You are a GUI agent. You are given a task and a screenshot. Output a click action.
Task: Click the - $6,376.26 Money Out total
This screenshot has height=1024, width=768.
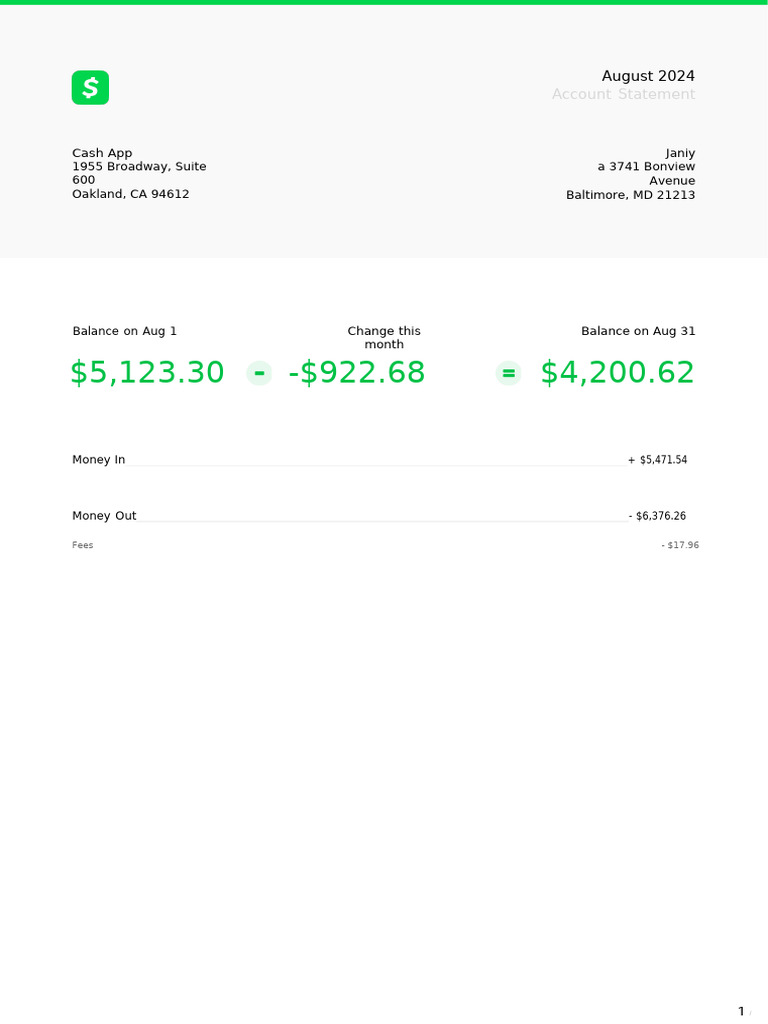click(657, 516)
